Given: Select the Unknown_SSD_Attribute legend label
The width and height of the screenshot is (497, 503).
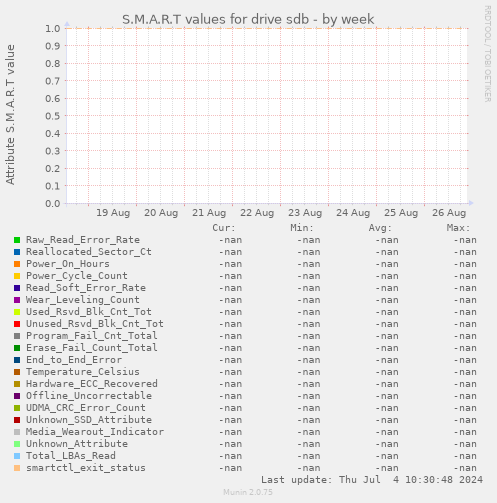Looking at the screenshot, I should (x=89, y=420).
